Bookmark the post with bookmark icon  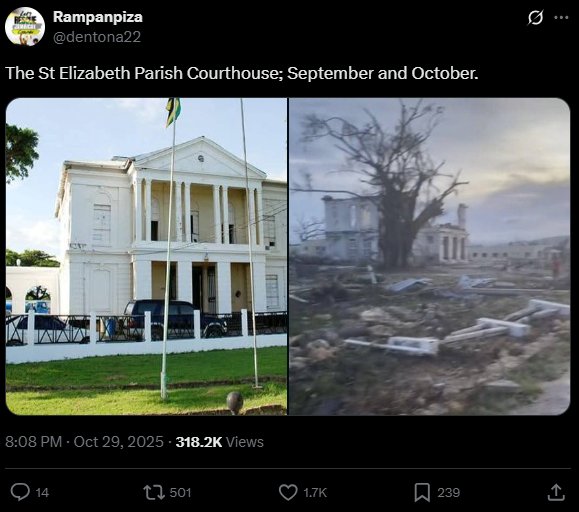click(422, 492)
